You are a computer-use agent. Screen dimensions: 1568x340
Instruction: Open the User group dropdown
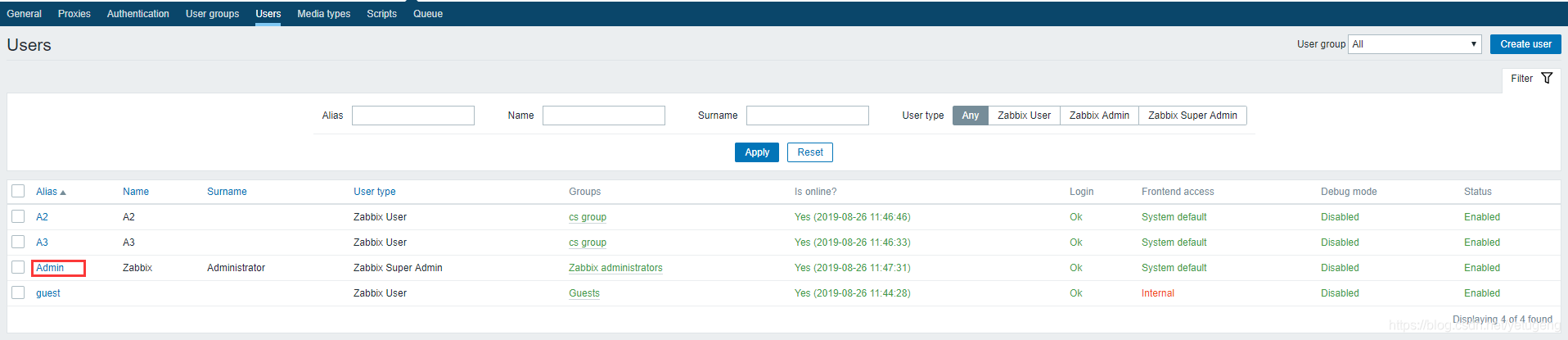pyautogui.click(x=1415, y=44)
